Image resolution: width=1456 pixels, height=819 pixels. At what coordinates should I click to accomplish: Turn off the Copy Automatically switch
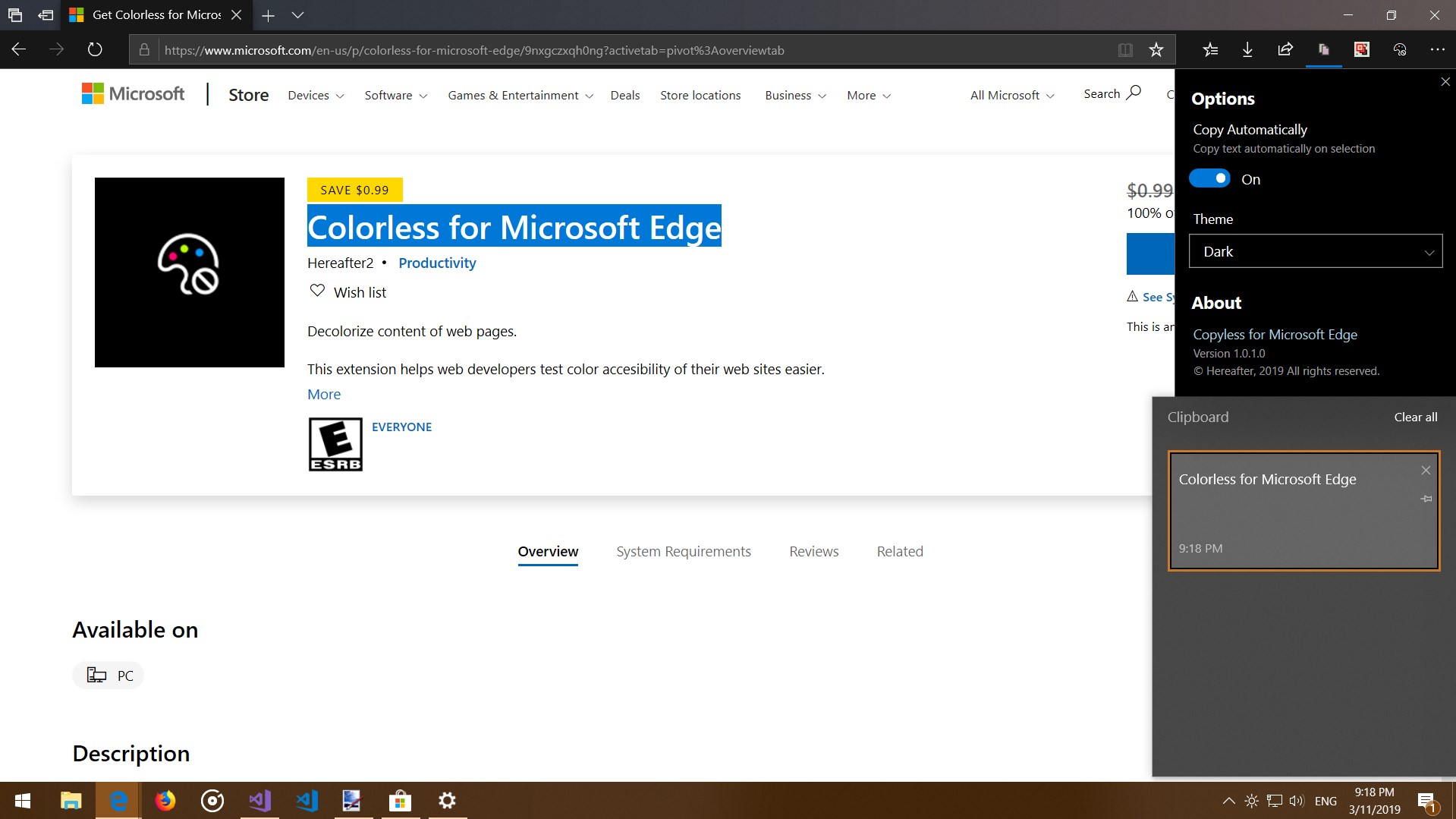click(x=1209, y=179)
